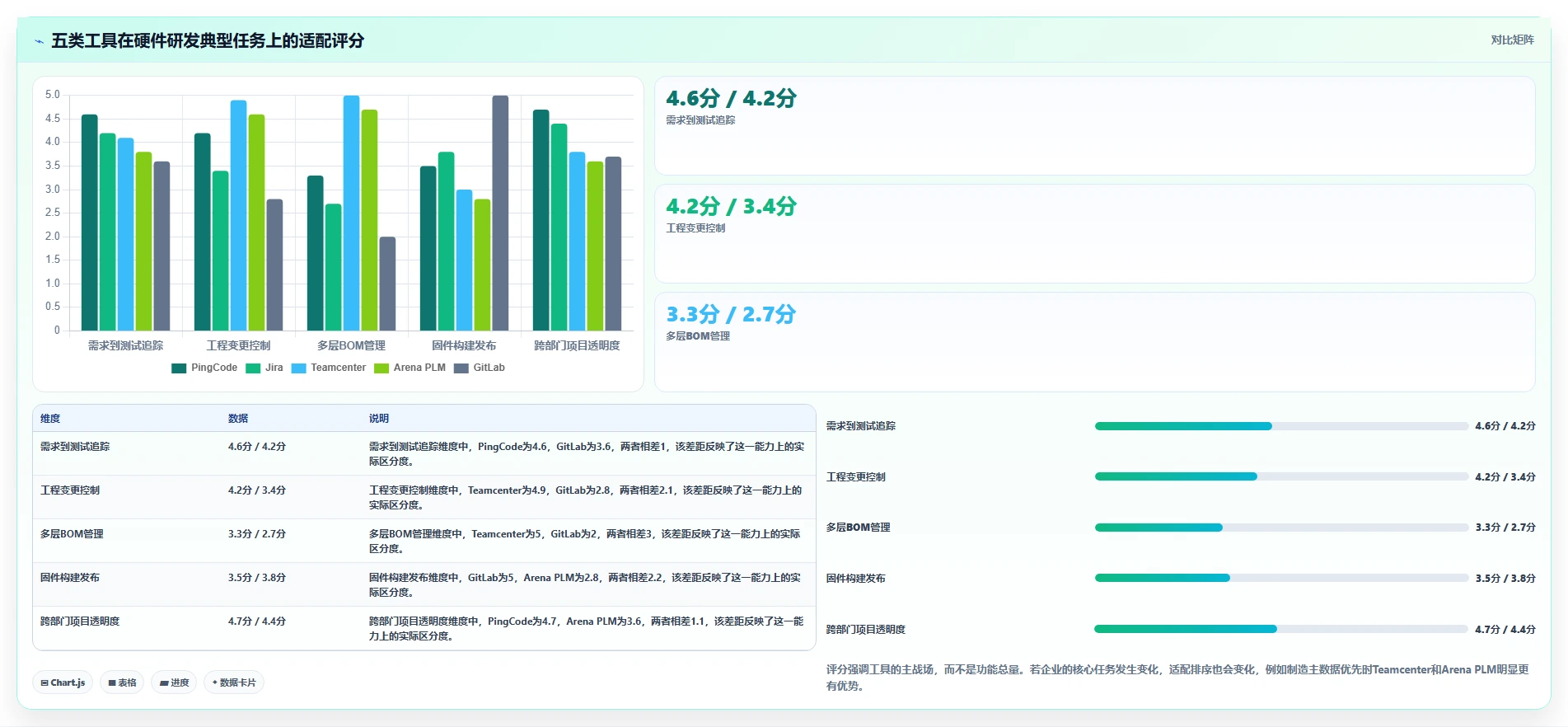
Task: Click the table value 3.5分 / 3.8分
Action: coord(257,578)
